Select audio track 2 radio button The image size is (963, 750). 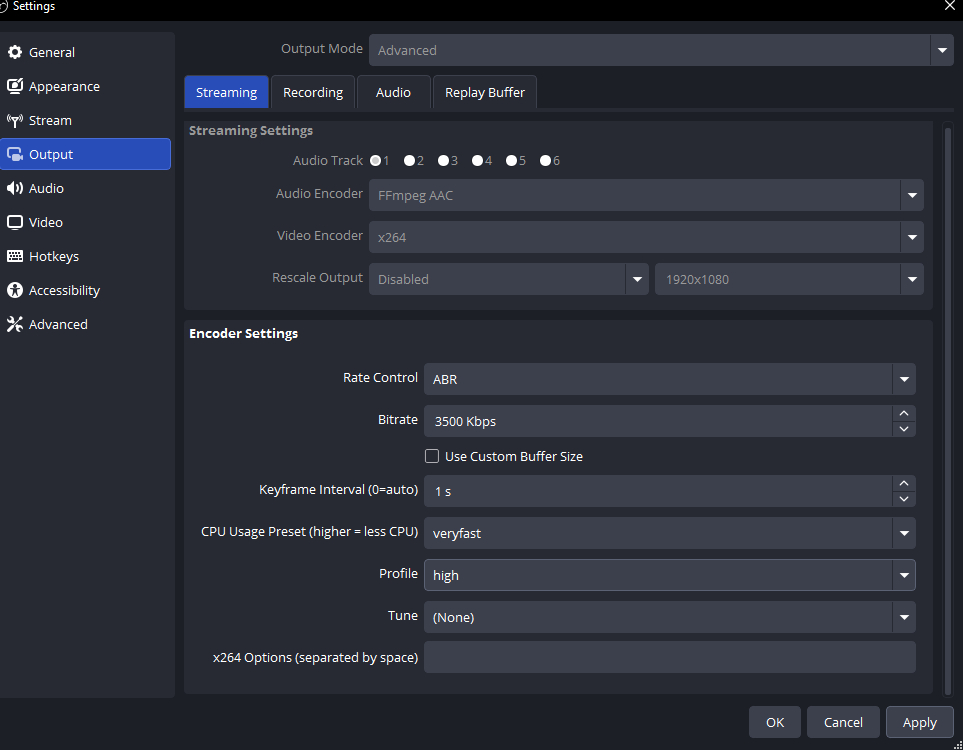pyautogui.click(x=410, y=160)
